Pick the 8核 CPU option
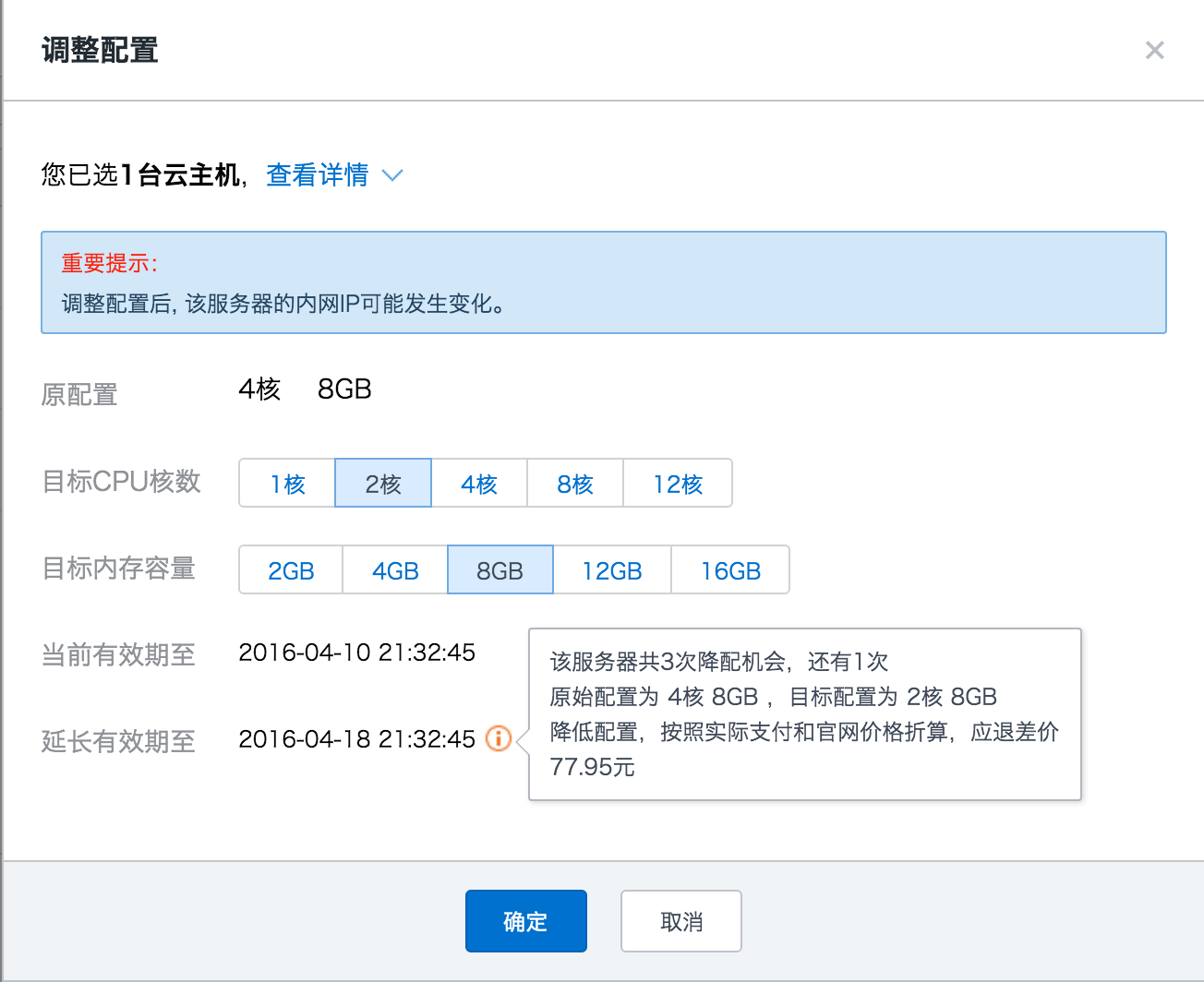 (x=575, y=483)
